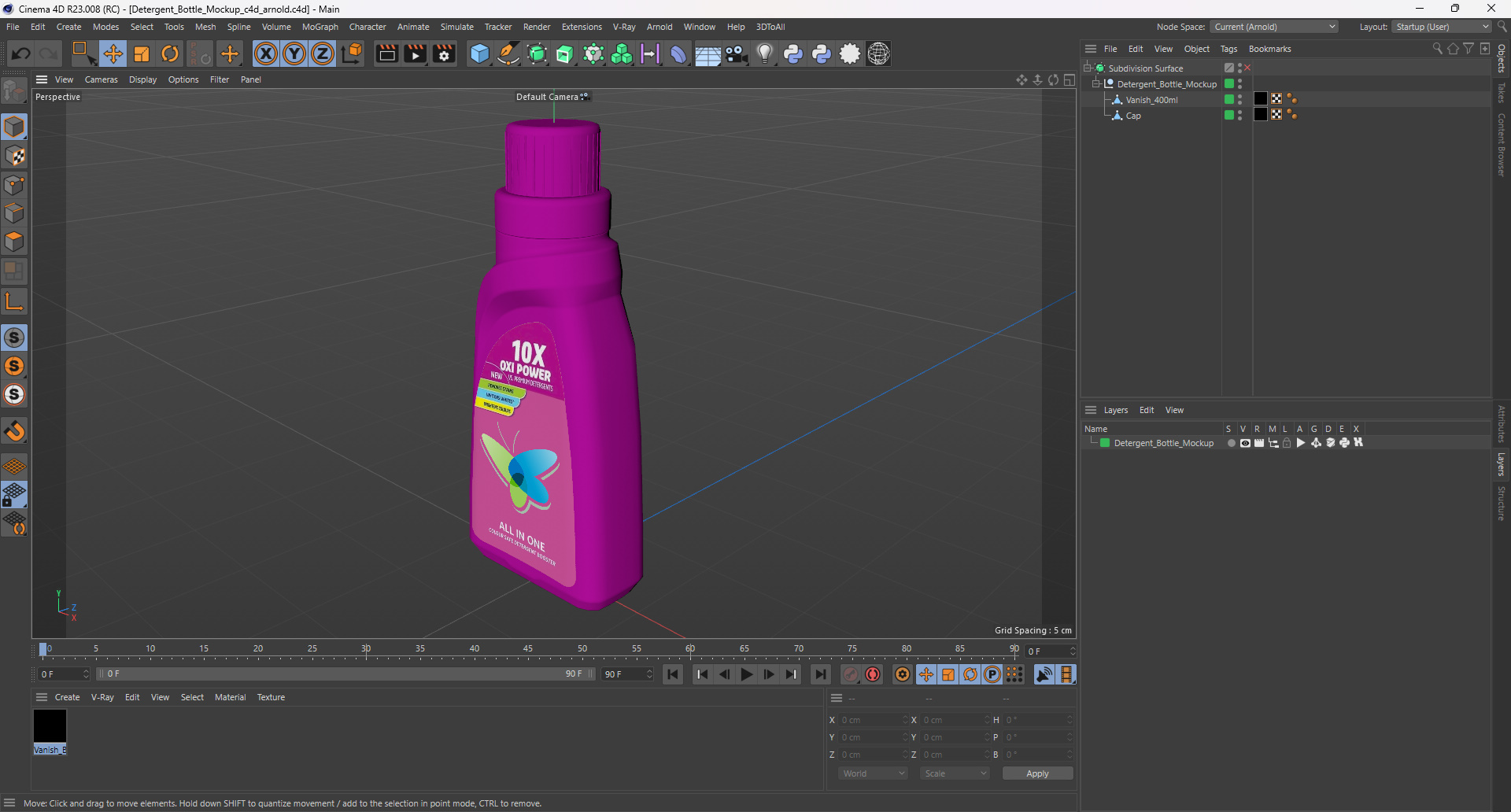Viewport: 1511px width, 812px height.
Task: Open the World coordinate dropdown
Action: (x=873, y=773)
